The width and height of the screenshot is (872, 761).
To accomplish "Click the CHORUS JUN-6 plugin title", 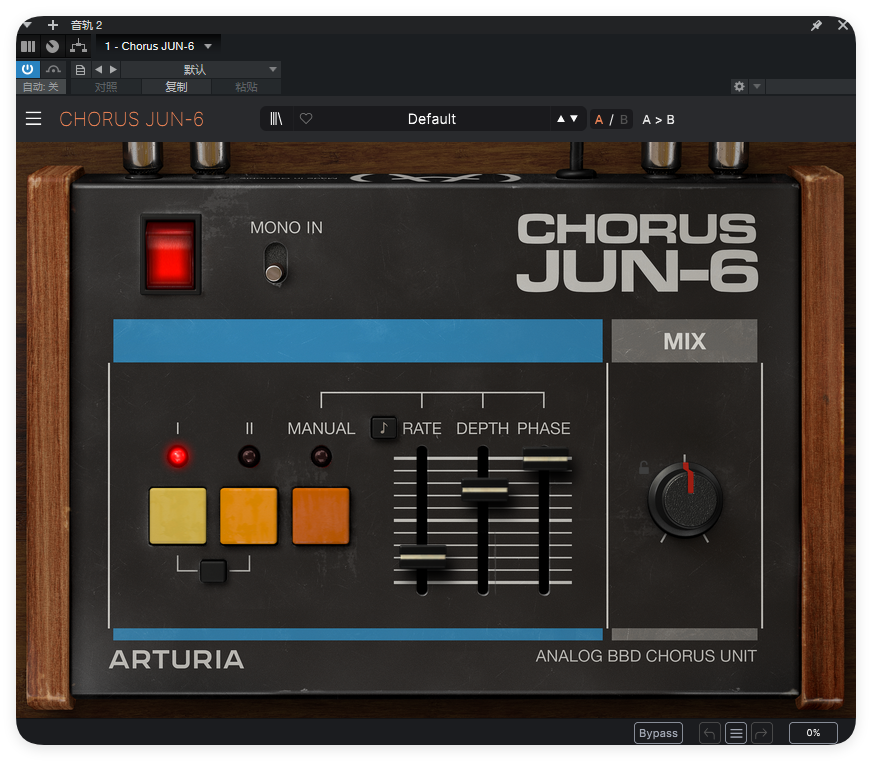I will 132,119.
